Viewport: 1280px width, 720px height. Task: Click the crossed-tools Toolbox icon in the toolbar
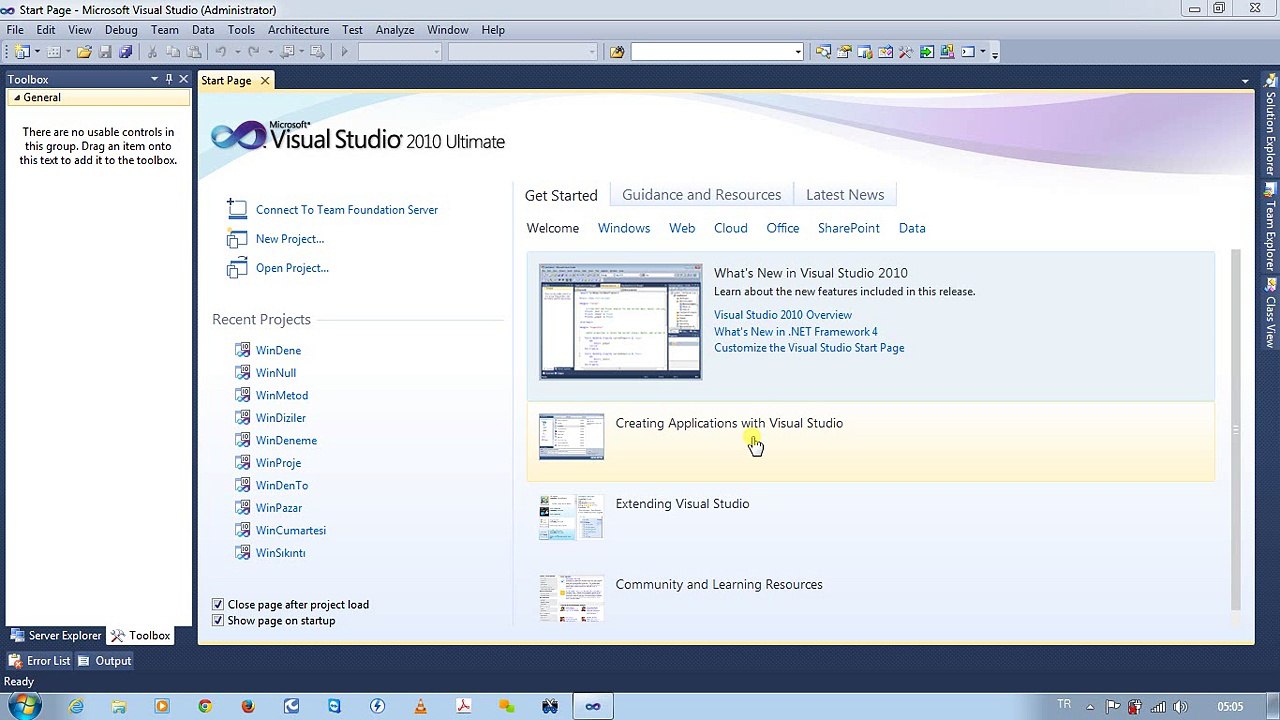click(x=906, y=52)
